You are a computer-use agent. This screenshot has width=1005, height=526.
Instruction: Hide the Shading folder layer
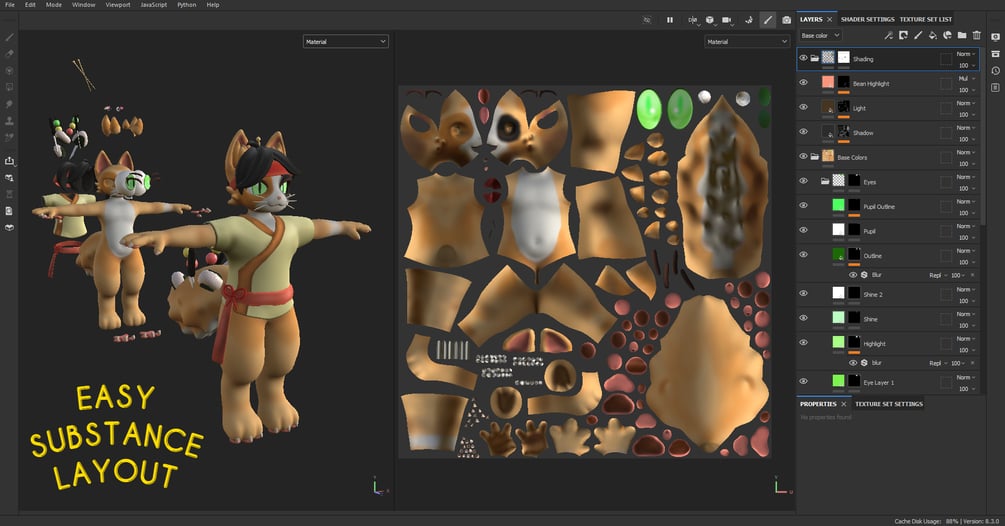[x=803, y=58]
